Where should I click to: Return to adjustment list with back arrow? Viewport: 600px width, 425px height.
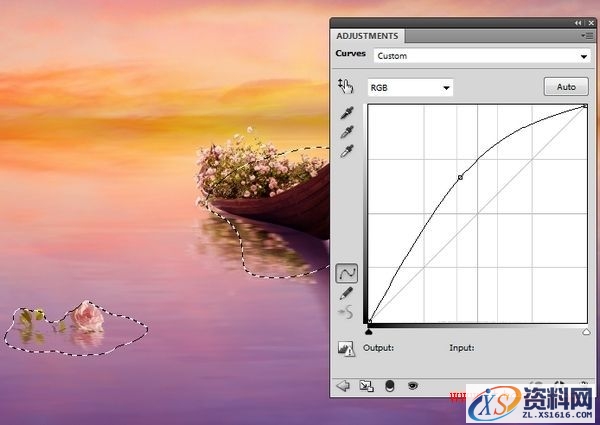click(x=344, y=386)
